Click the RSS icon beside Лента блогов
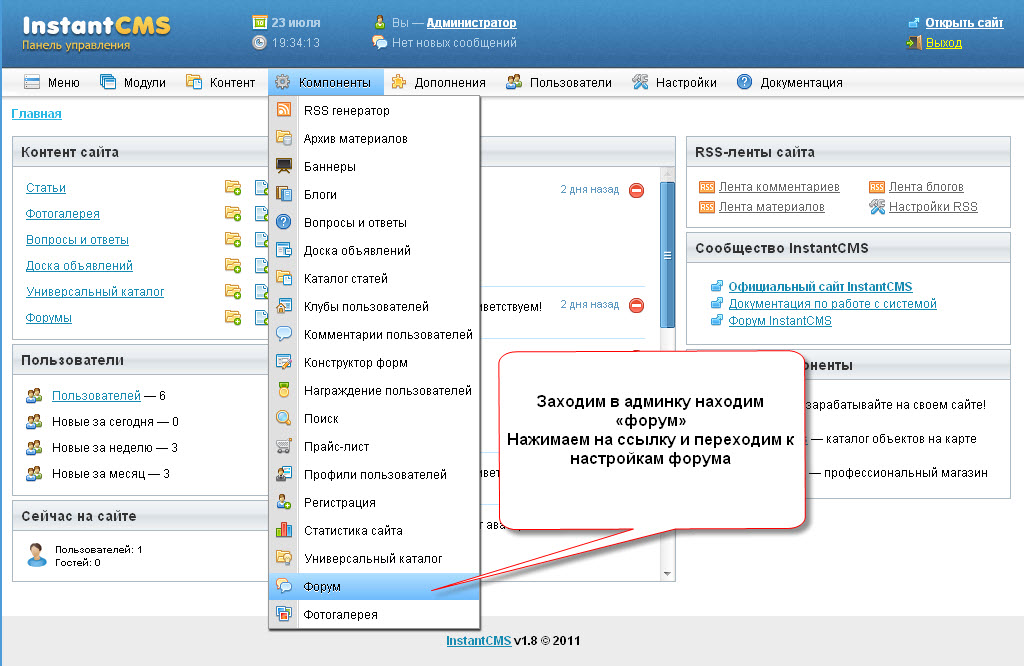This screenshot has width=1024, height=666. coord(876,187)
